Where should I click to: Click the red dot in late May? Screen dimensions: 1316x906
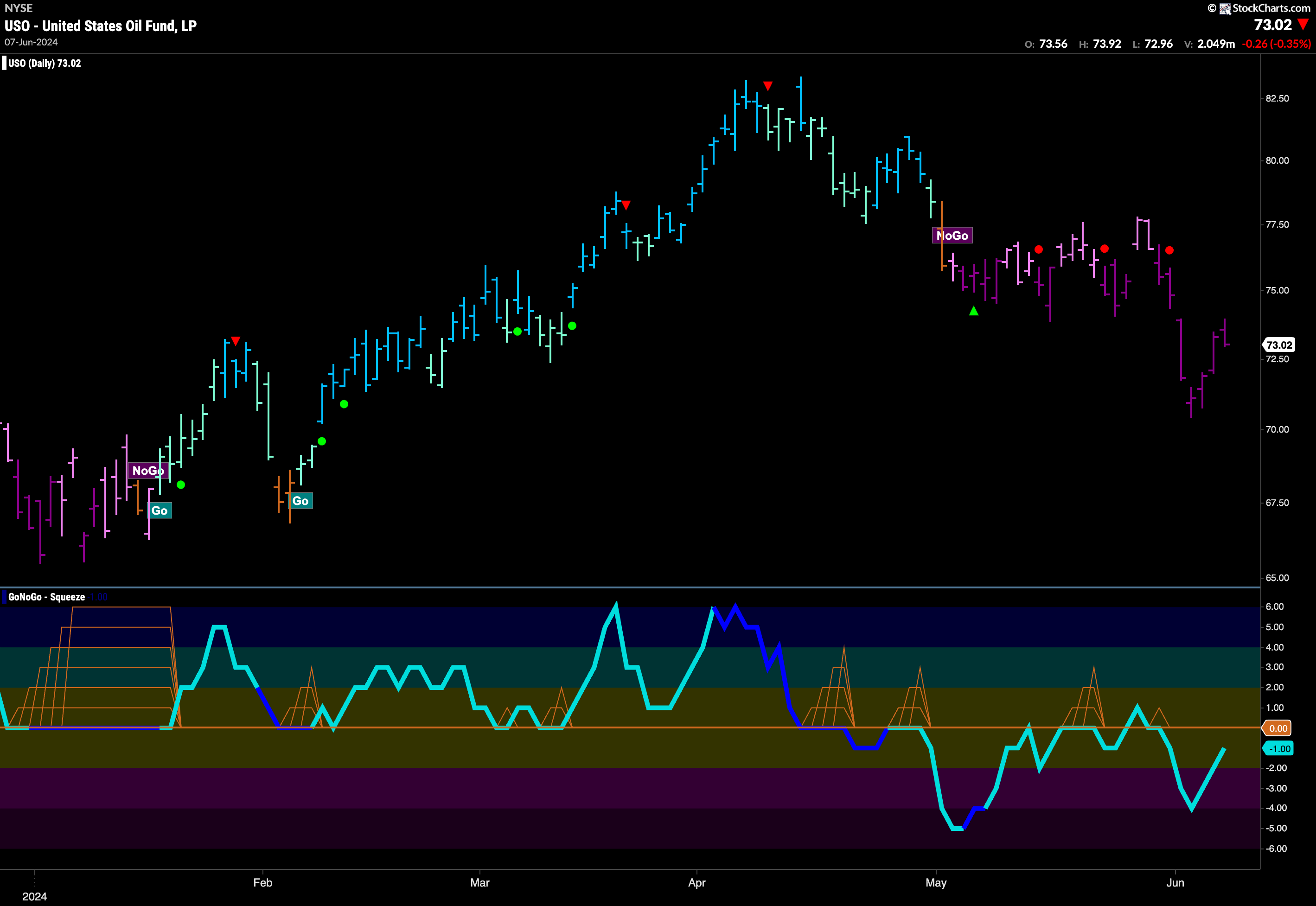pyautogui.click(x=1104, y=249)
